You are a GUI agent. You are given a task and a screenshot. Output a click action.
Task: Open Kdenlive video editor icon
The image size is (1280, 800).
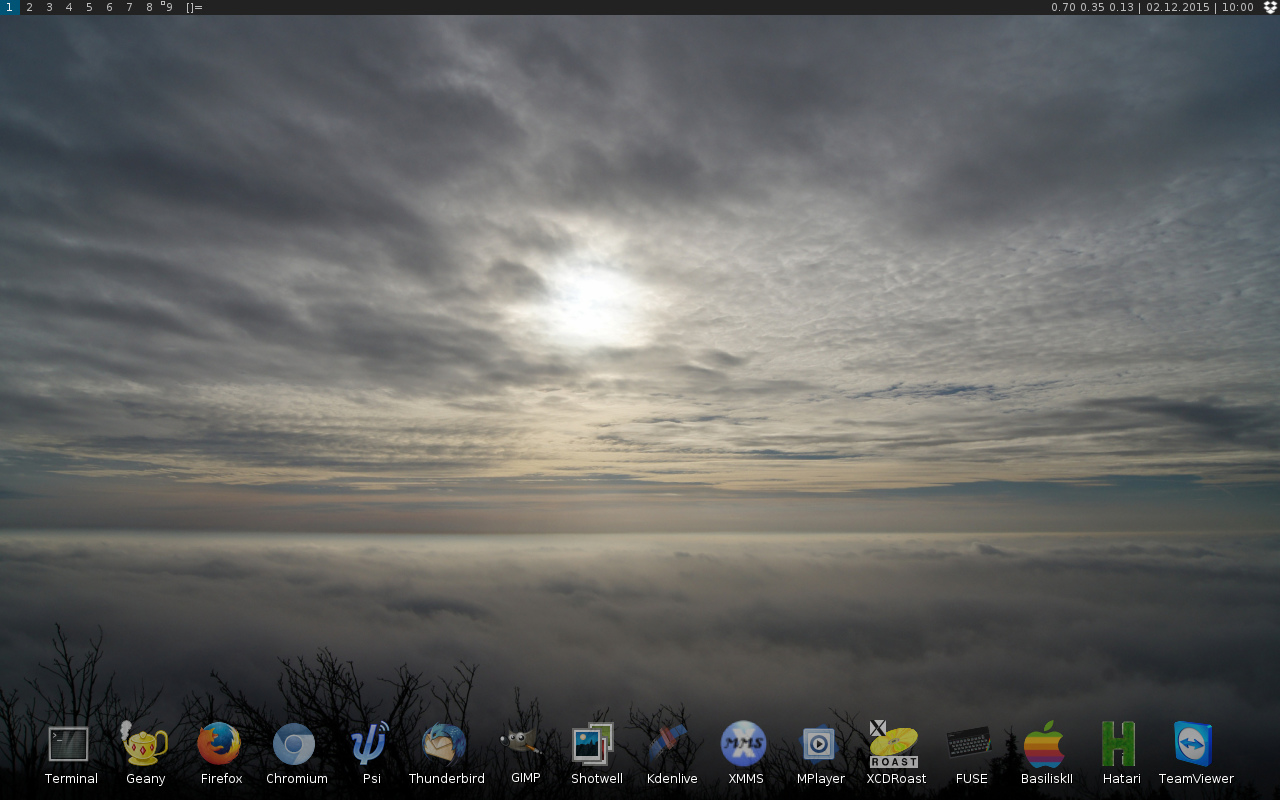[669, 744]
